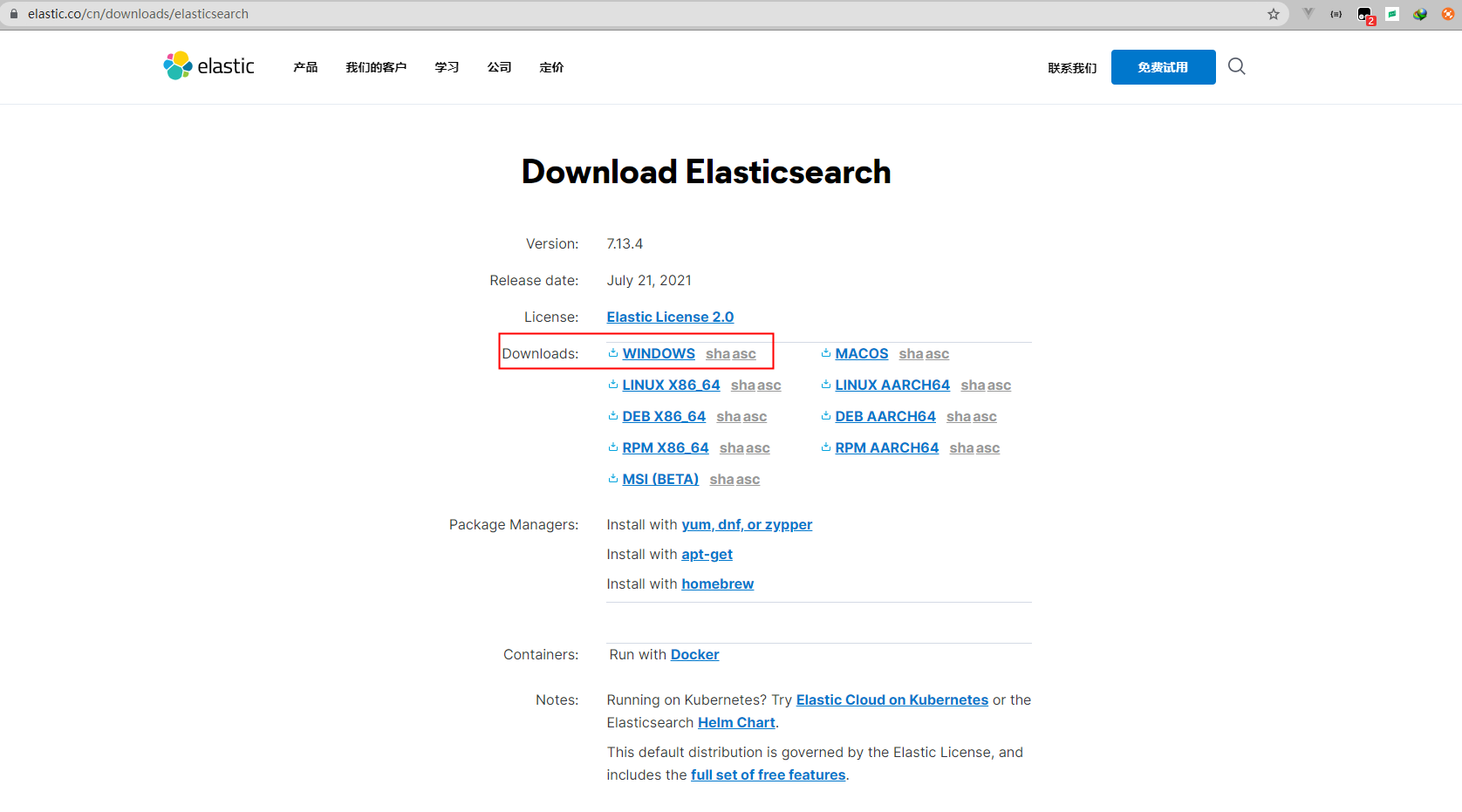This screenshot has width=1462, height=812.
Task: Bookmark page with the star icon
Action: pyautogui.click(x=1274, y=14)
